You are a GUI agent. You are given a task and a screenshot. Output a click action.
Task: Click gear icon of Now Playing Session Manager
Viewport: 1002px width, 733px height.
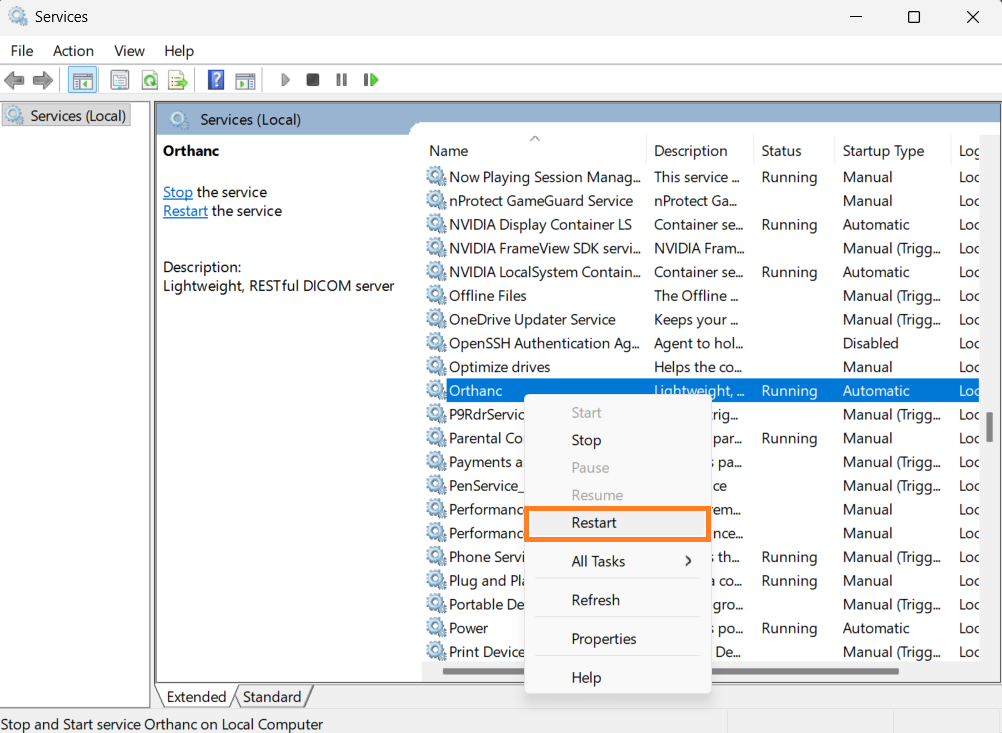pos(436,176)
